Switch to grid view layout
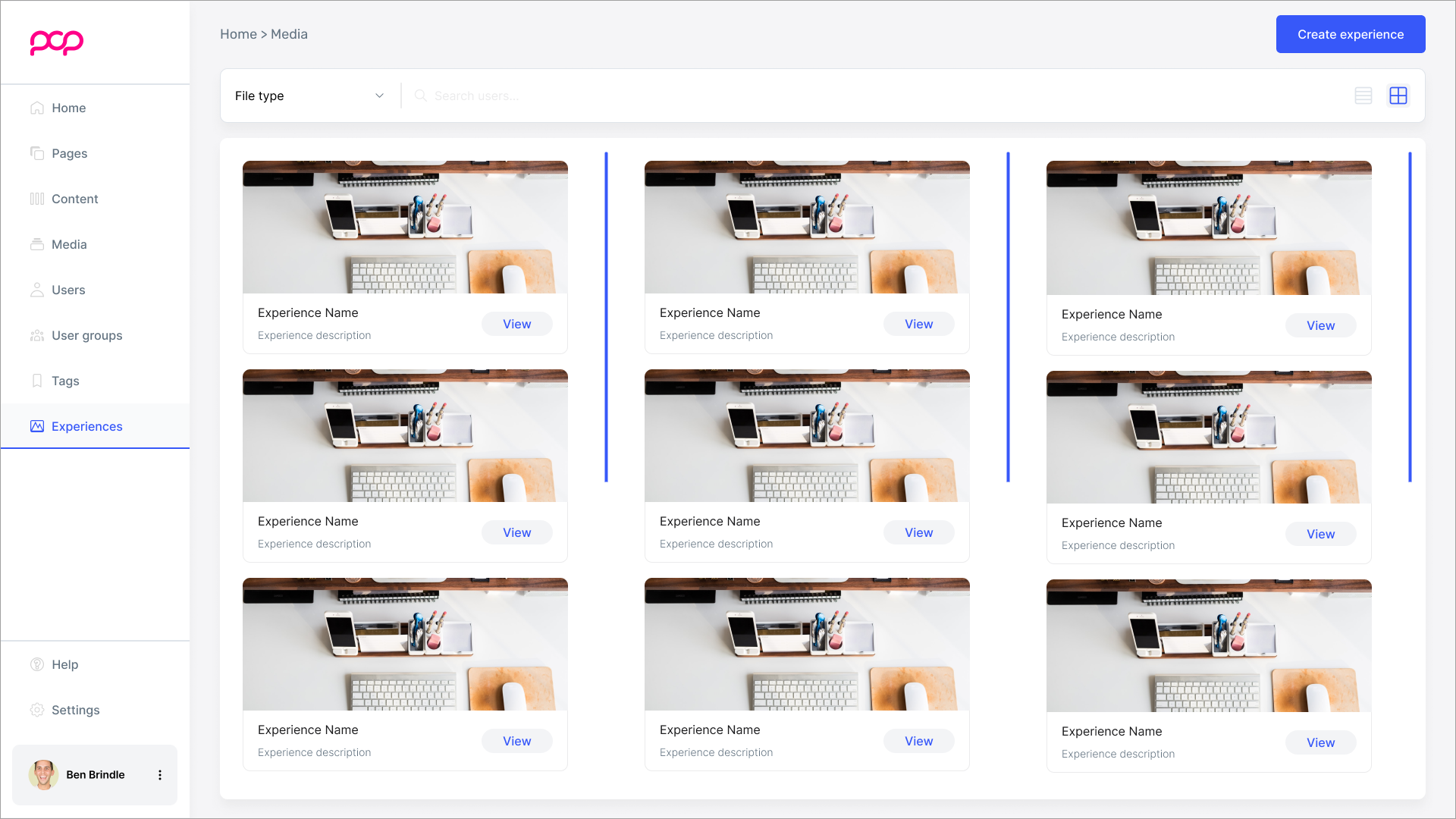This screenshot has height=819, width=1456. pos(1398,96)
